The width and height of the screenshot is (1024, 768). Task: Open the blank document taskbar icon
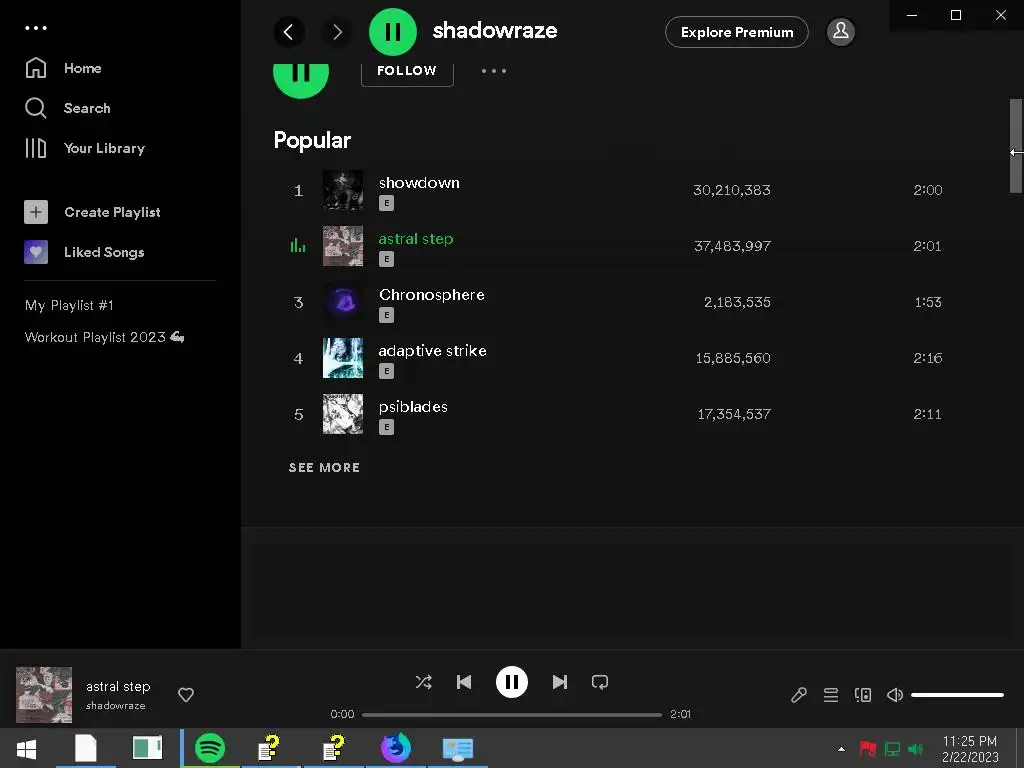86,748
